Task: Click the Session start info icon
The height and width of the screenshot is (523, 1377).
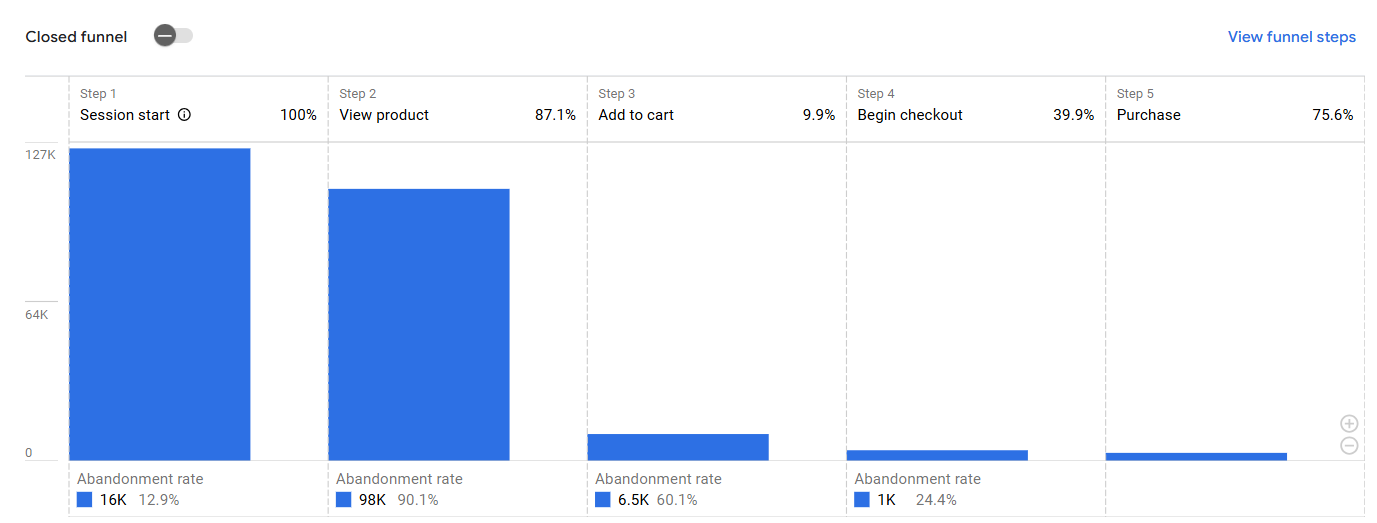Action: (184, 115)
